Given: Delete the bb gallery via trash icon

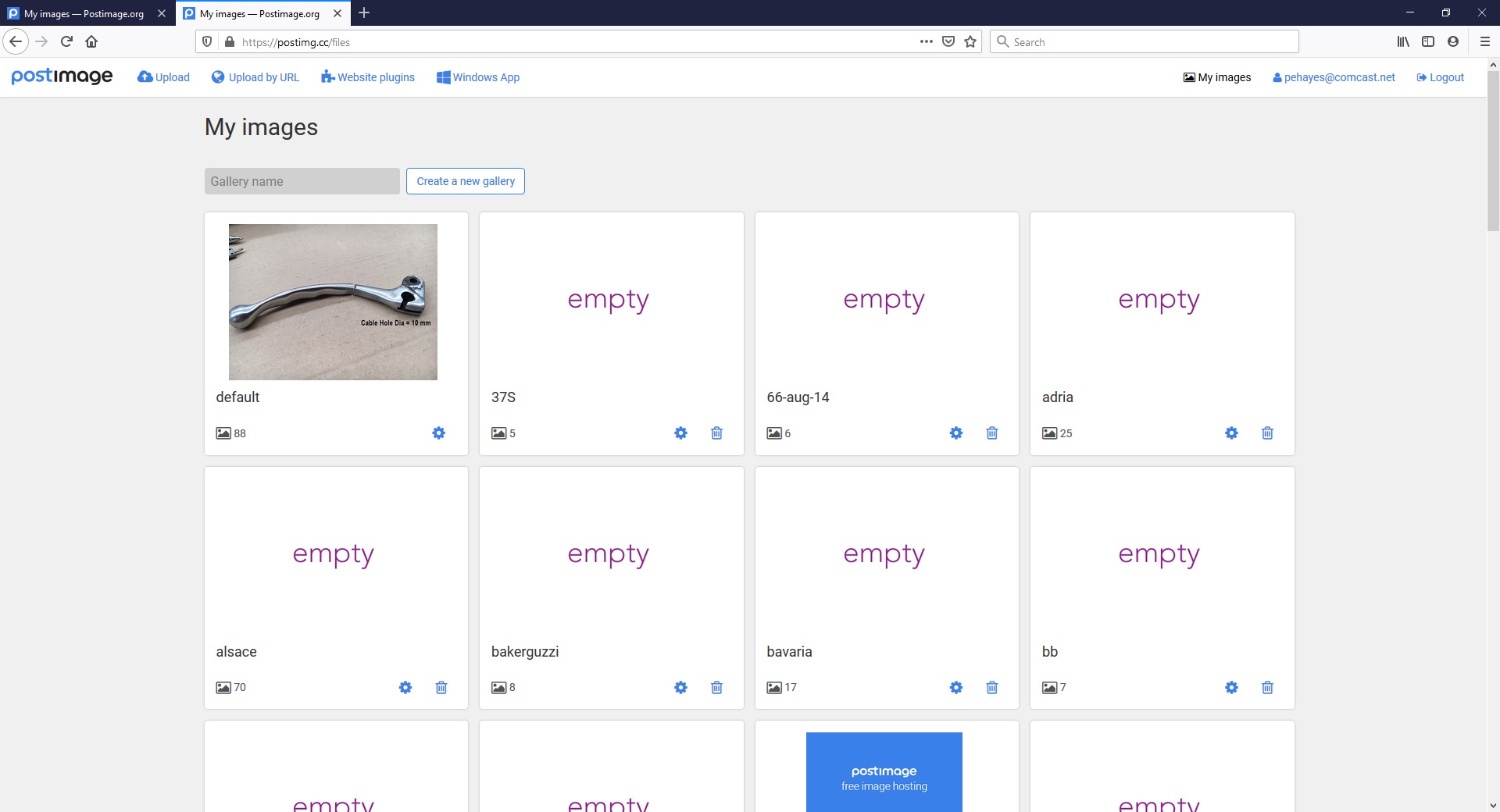Looking at the screenshot, I should tap(1267, 687).
